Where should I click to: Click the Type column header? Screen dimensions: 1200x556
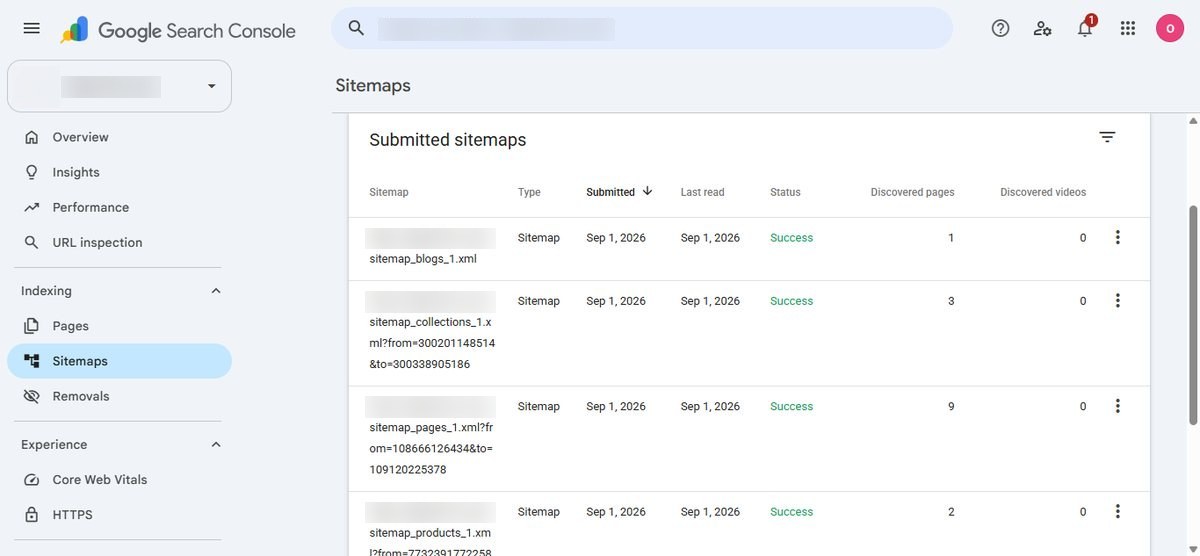point(529,192)
